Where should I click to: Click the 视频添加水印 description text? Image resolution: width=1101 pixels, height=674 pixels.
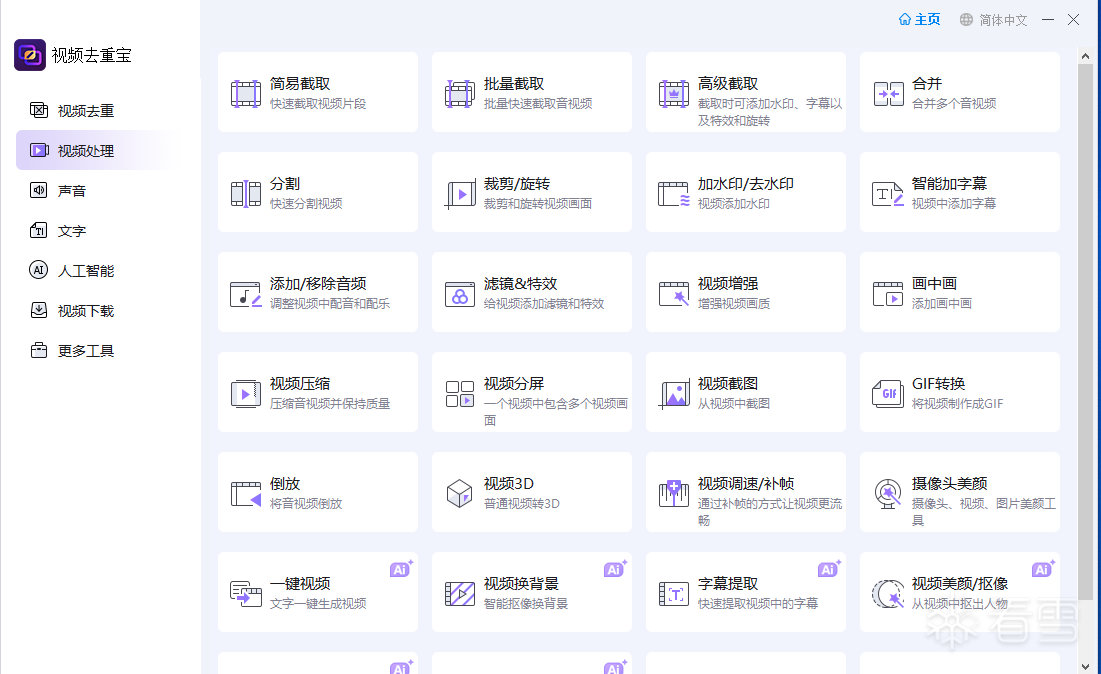(x=734, y=204)
